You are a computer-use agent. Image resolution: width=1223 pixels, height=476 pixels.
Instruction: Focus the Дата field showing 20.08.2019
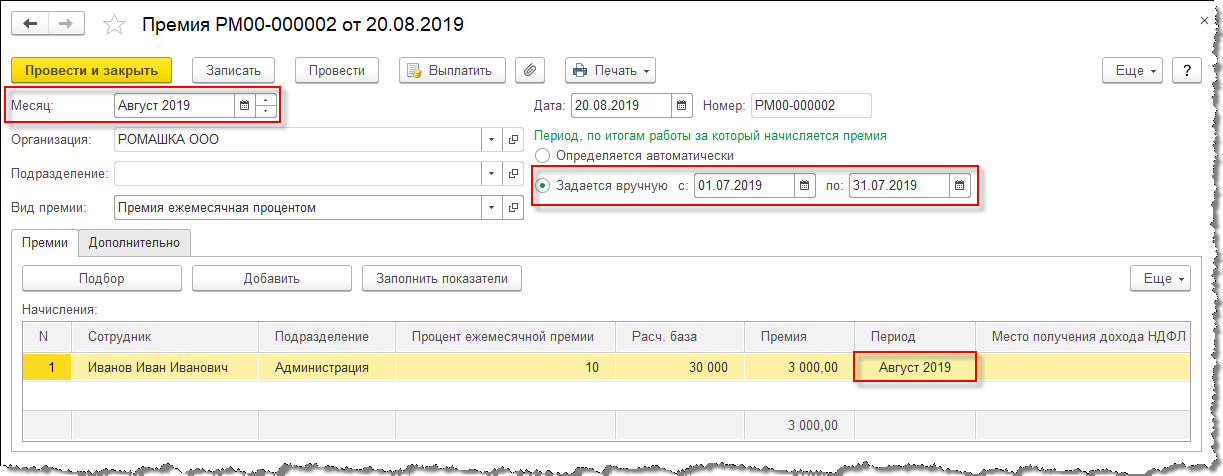[x=620, y=105]
